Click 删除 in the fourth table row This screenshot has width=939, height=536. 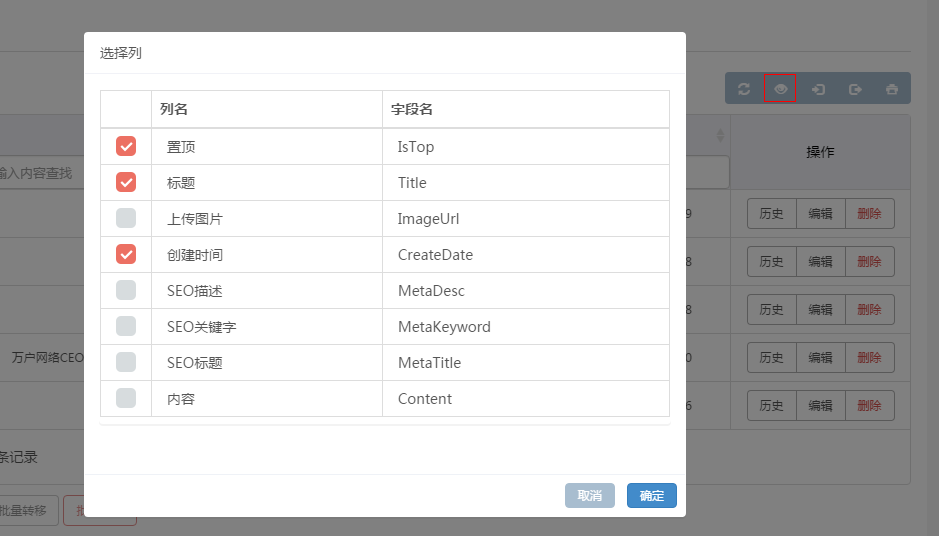[870, 358]
